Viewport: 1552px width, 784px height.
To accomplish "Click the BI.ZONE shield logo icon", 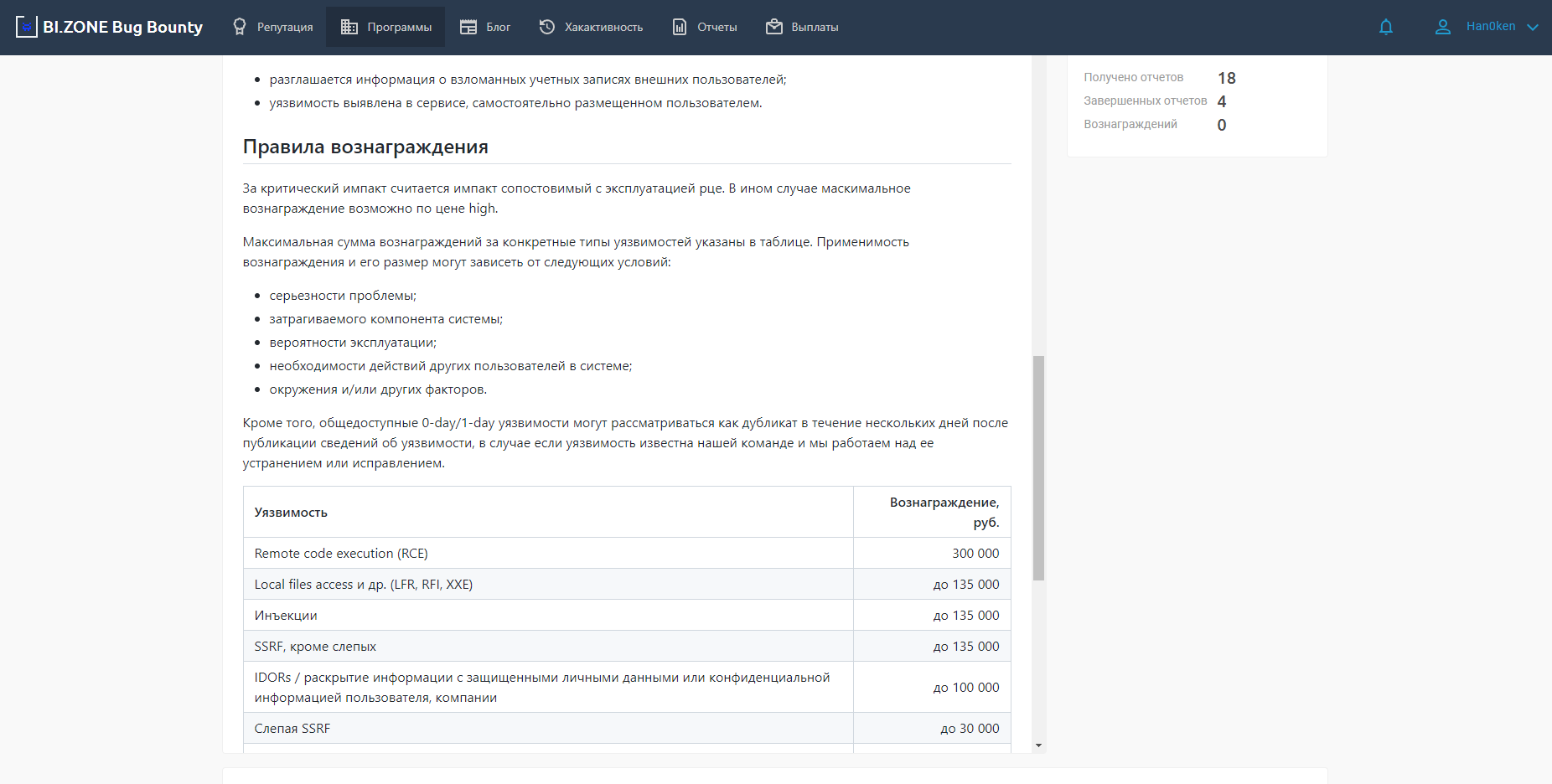I will [x=27, y=27].
